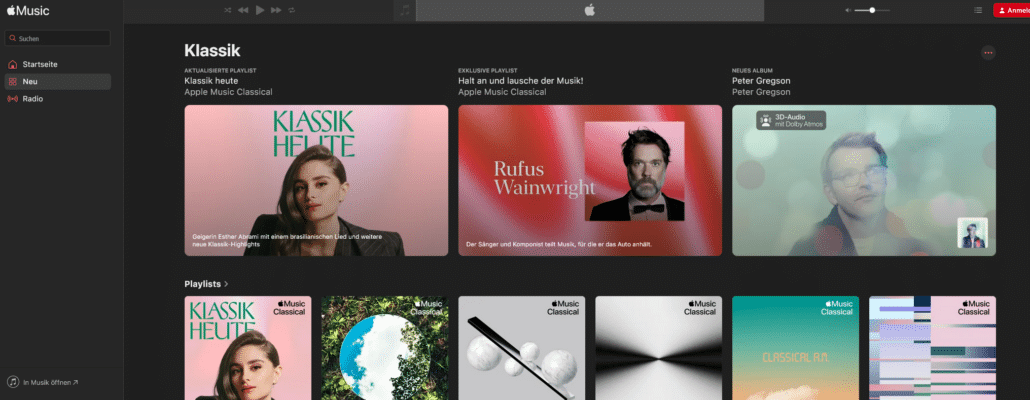Viewport: 1030px width, 400px height.
Task: Open Klassik heute playlist cover
Action: point(248,348)
